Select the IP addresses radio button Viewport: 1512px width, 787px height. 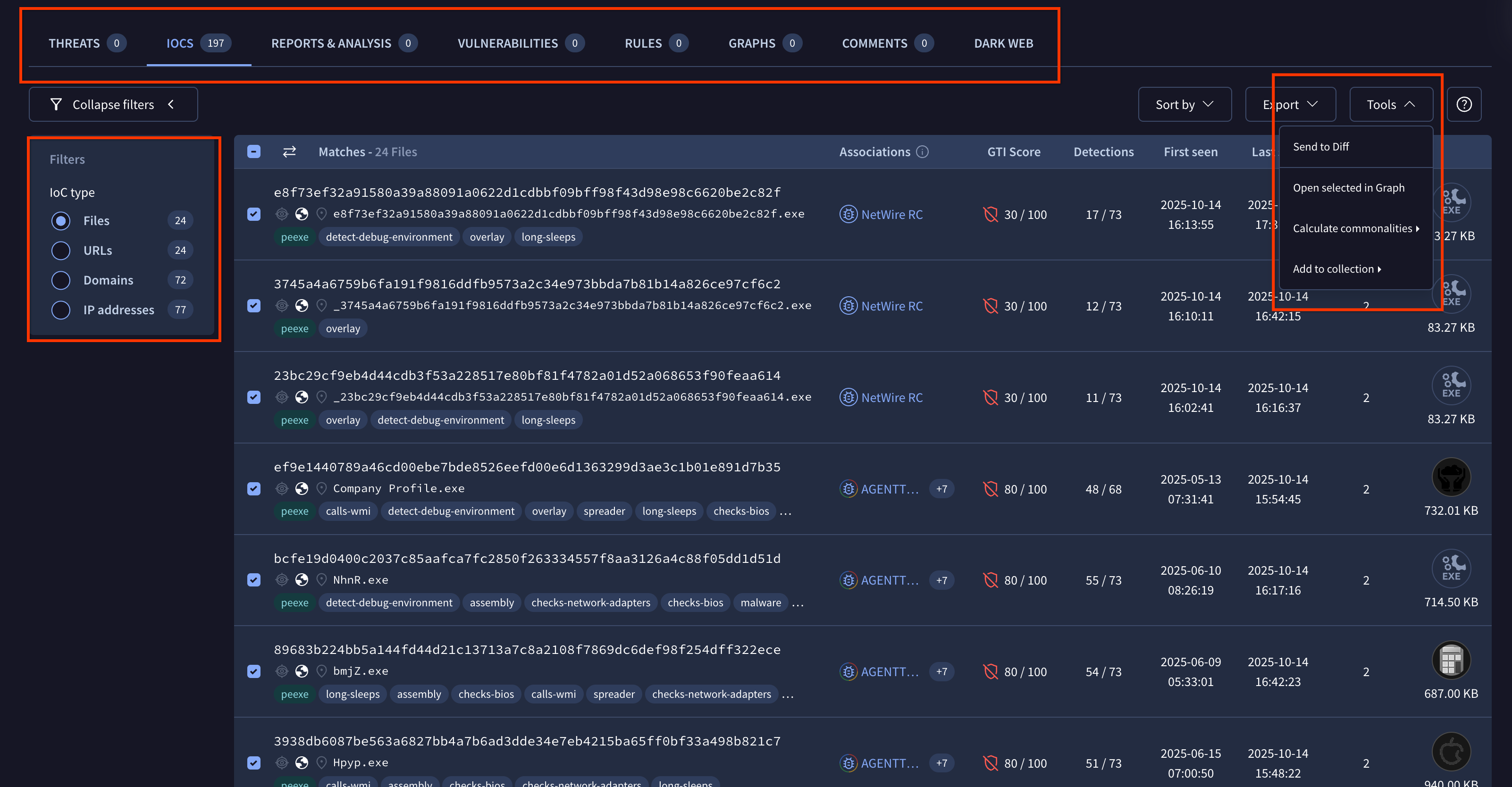coord(61,310)
